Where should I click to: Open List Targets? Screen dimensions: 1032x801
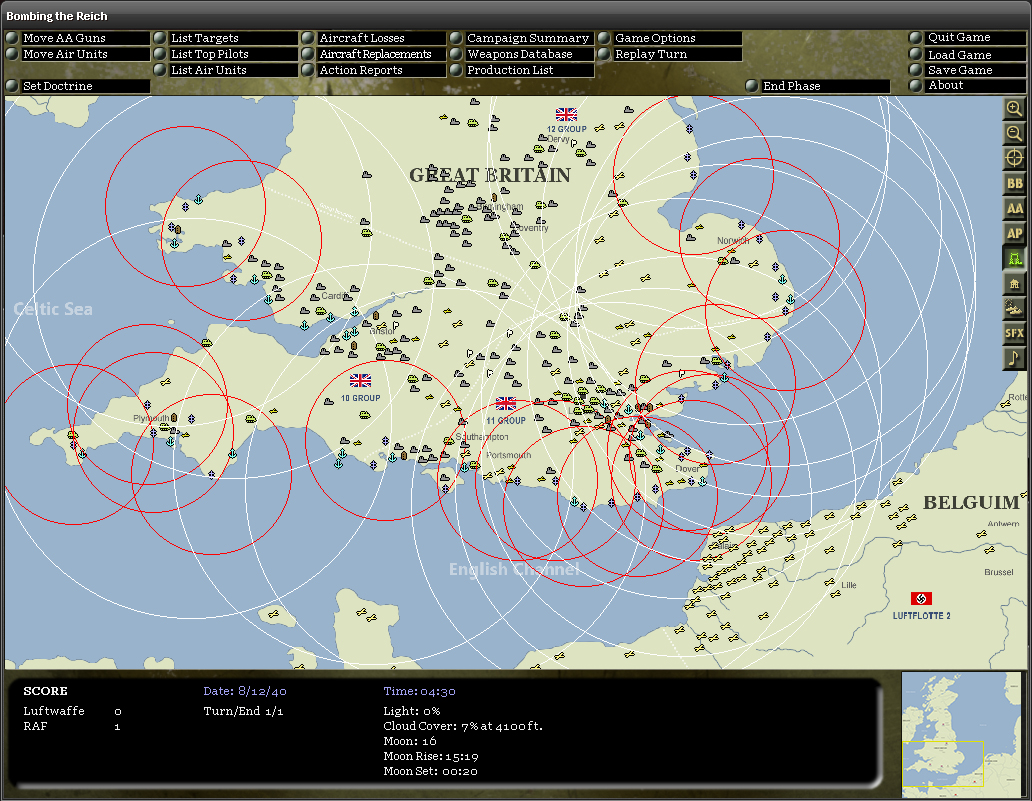click(226, 38)
